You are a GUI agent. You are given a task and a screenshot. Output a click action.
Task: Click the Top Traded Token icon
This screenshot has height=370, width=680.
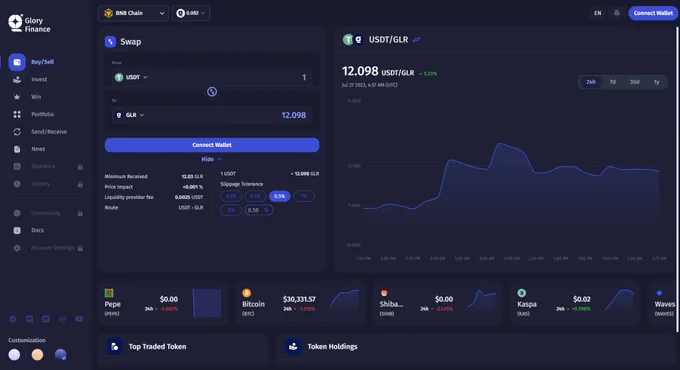(x=114, y=347)
